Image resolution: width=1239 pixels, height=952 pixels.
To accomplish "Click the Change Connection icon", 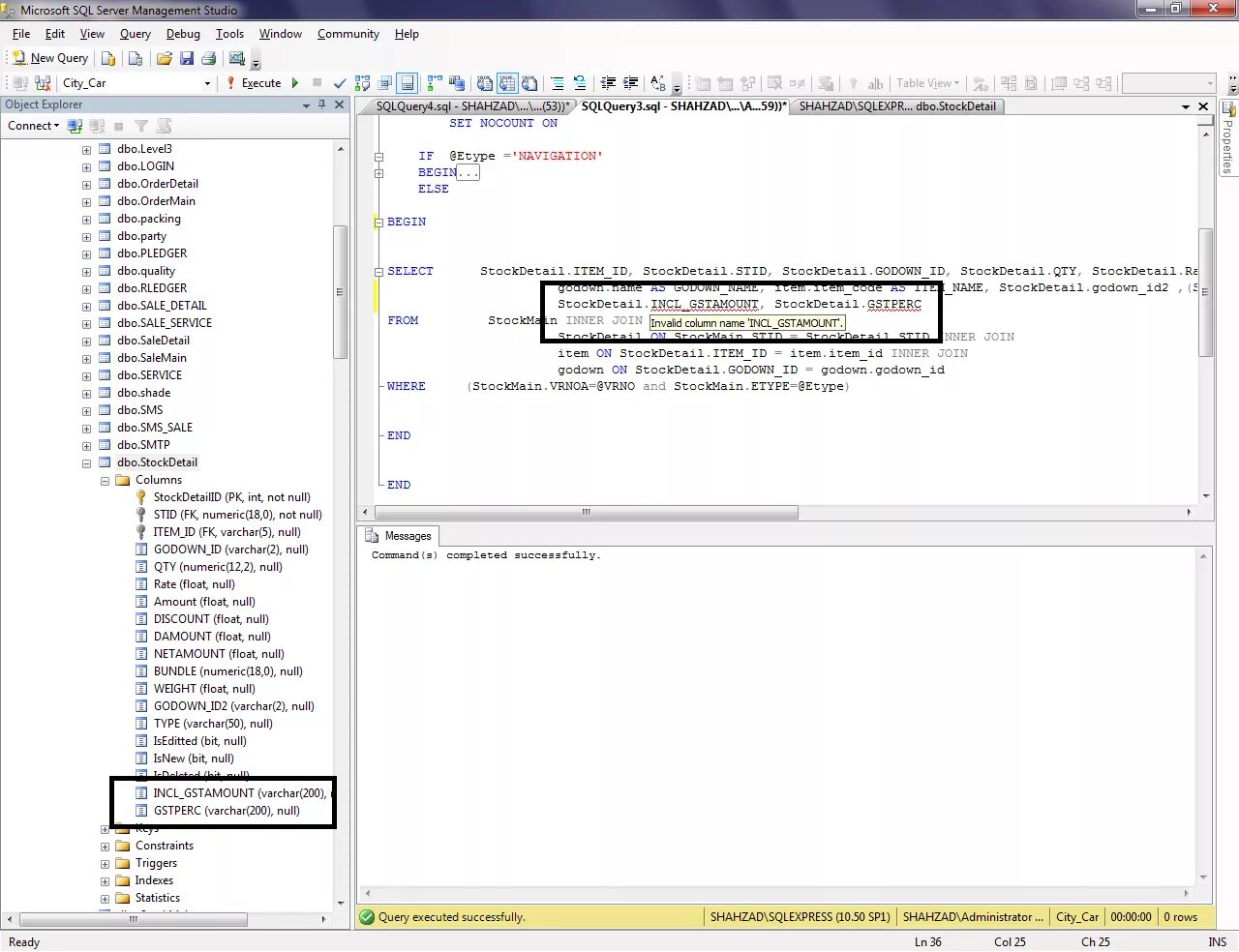I will (x=43, y=83).
